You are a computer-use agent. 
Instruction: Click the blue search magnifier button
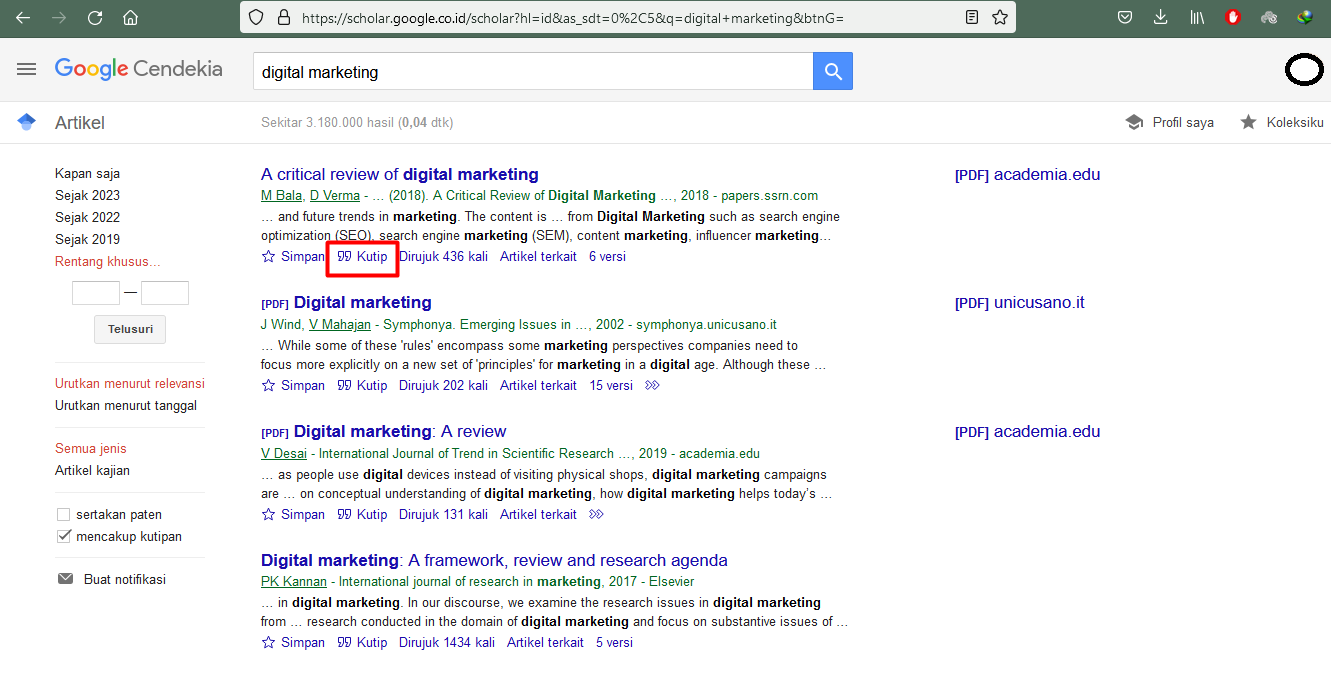(x=833, y=72)
